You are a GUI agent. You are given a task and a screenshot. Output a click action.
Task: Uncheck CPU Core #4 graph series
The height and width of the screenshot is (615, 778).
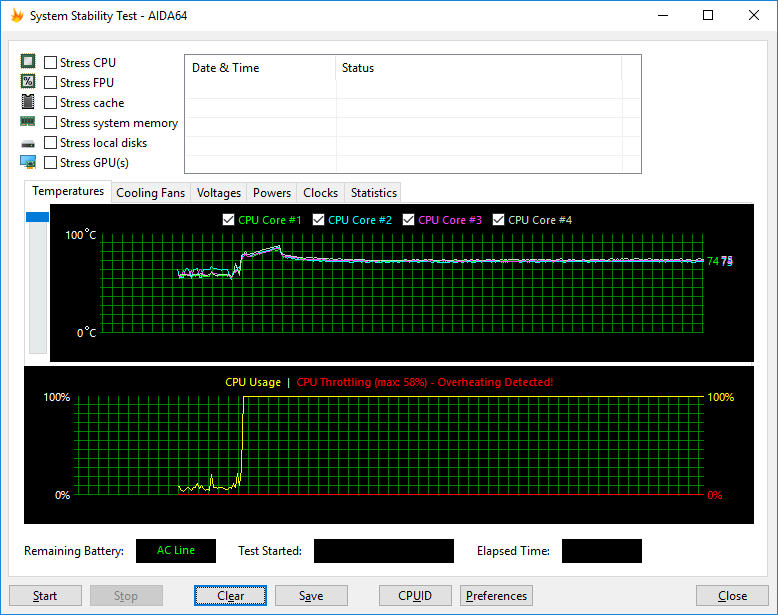499,220
